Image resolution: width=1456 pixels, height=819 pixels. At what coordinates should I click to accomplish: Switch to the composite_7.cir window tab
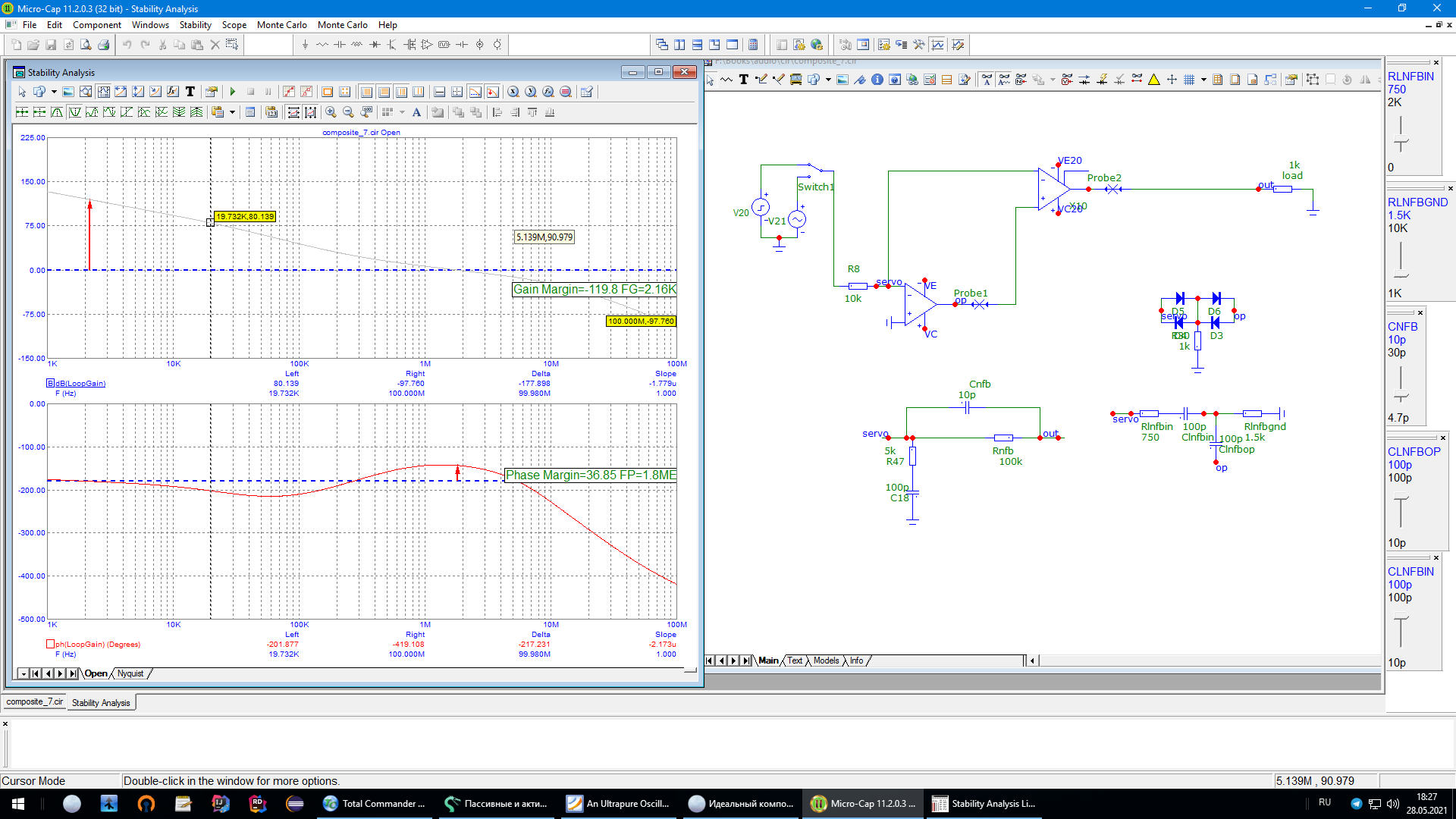coord(35,702)
